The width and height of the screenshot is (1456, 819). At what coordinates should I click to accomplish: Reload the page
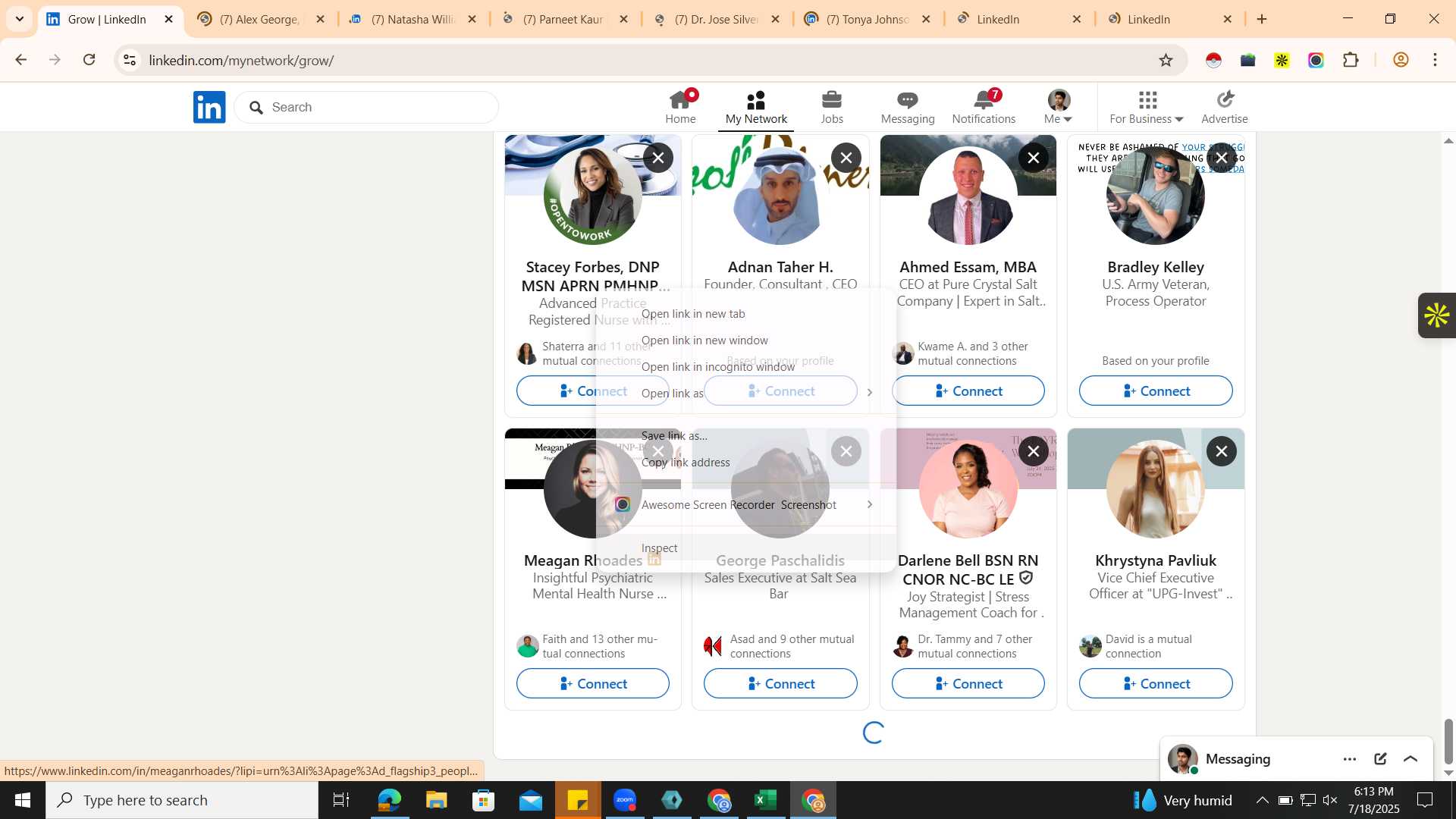point(89,60)
